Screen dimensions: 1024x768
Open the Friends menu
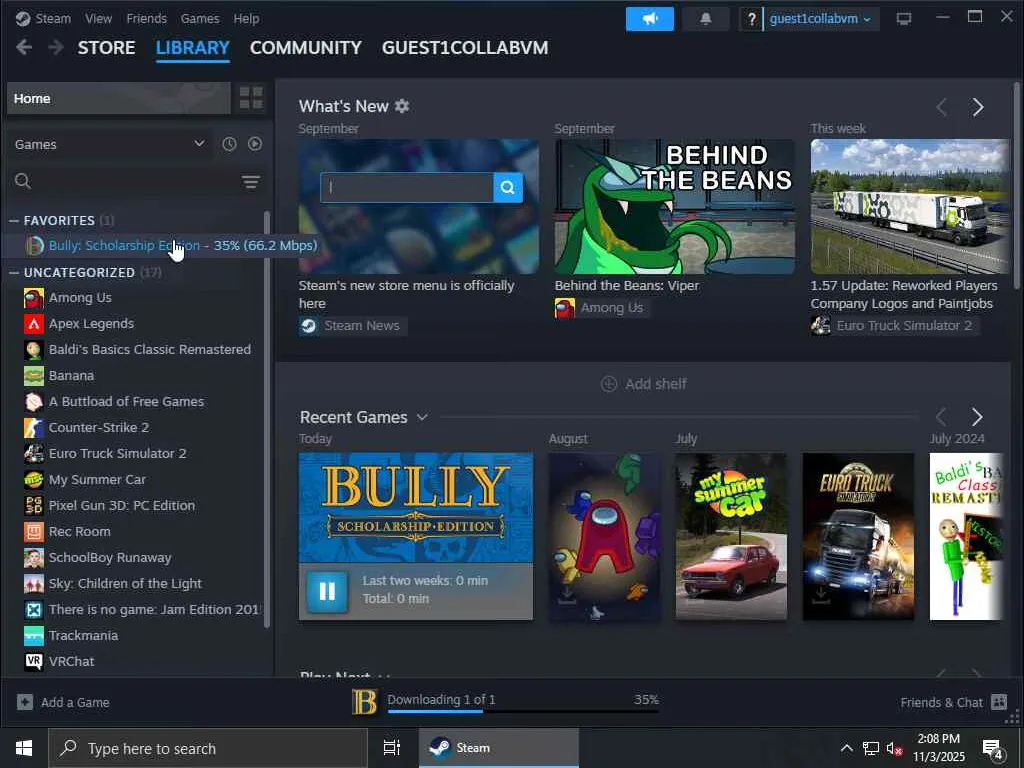(x=146, y=18)
